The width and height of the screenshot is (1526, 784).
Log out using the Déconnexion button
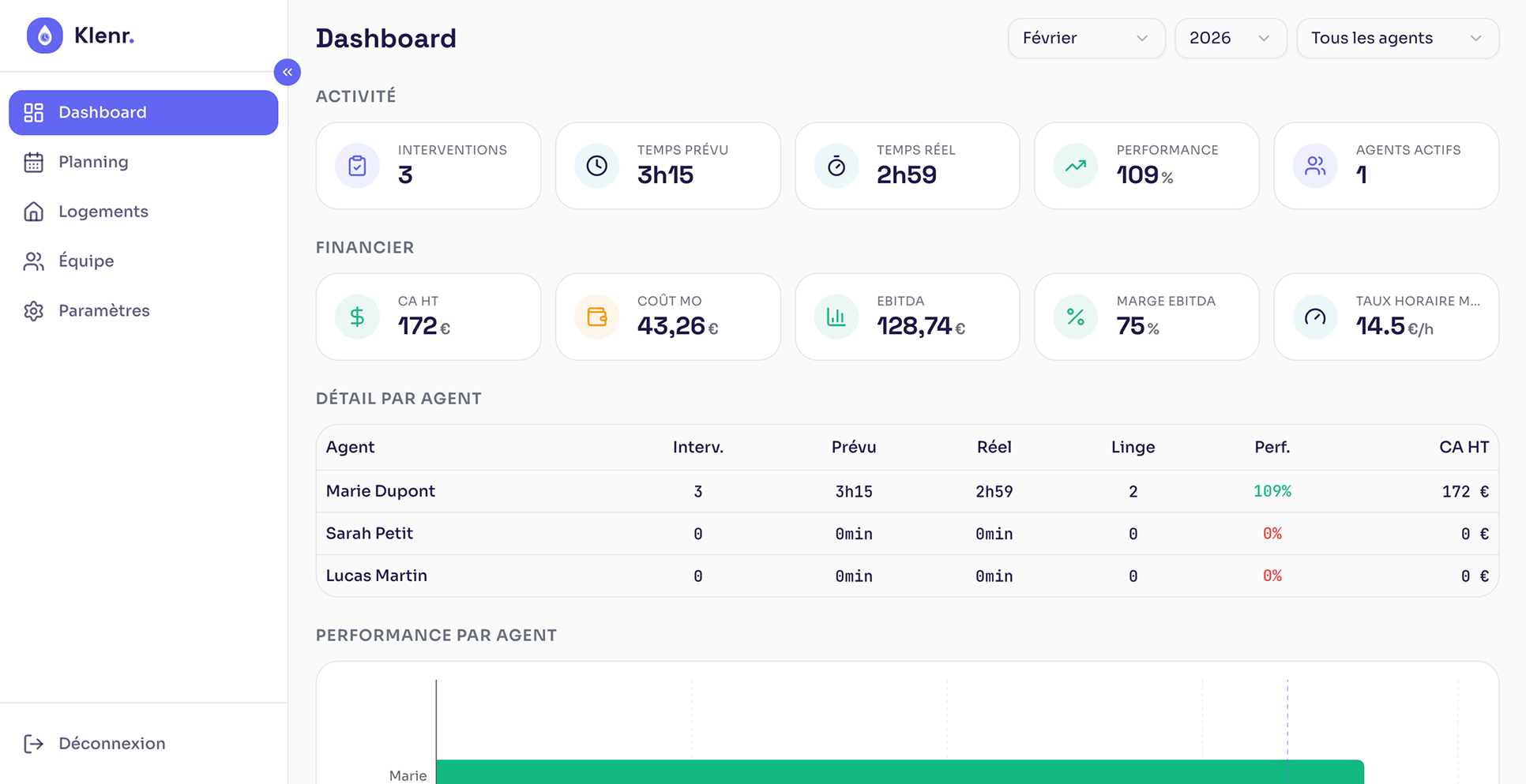[x=111, y=744]
